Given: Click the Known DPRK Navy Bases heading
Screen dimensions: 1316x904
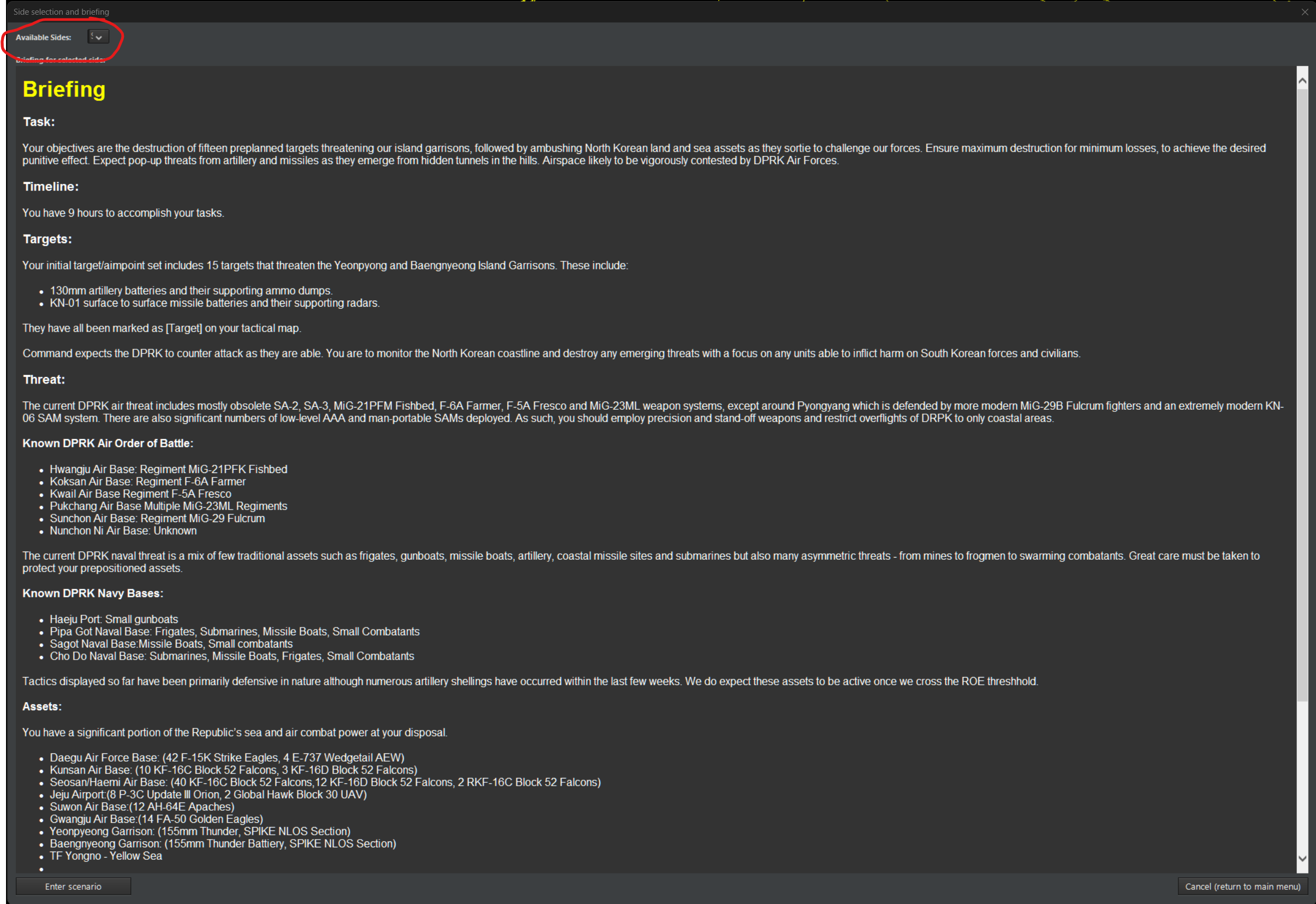Looking at the screenshot, I should [93, 594].
